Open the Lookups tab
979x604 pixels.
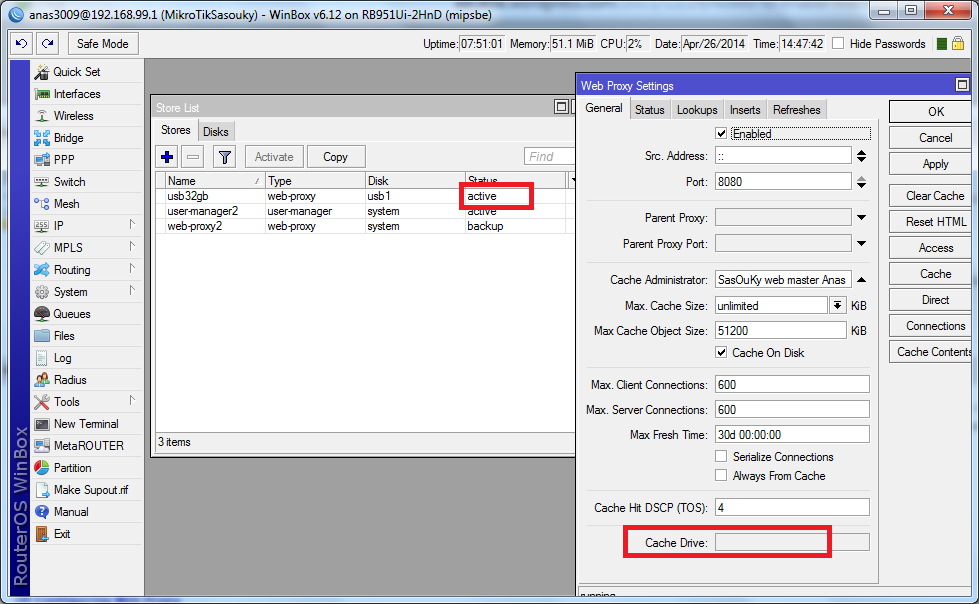697,110
